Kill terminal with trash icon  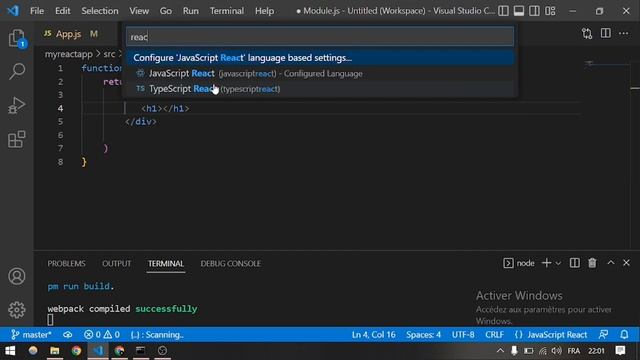click(592, 263)
